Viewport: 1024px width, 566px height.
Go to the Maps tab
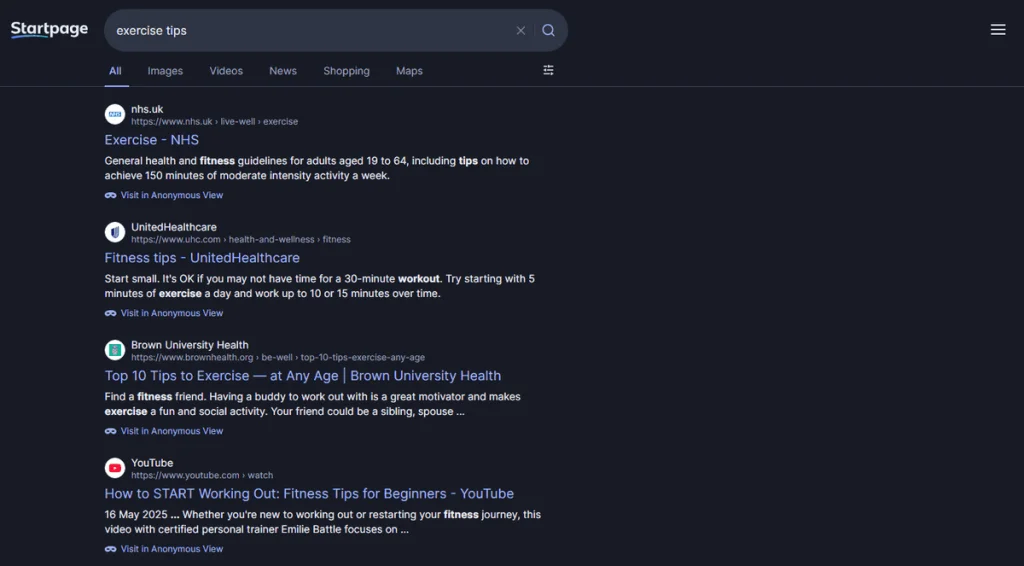409,71
